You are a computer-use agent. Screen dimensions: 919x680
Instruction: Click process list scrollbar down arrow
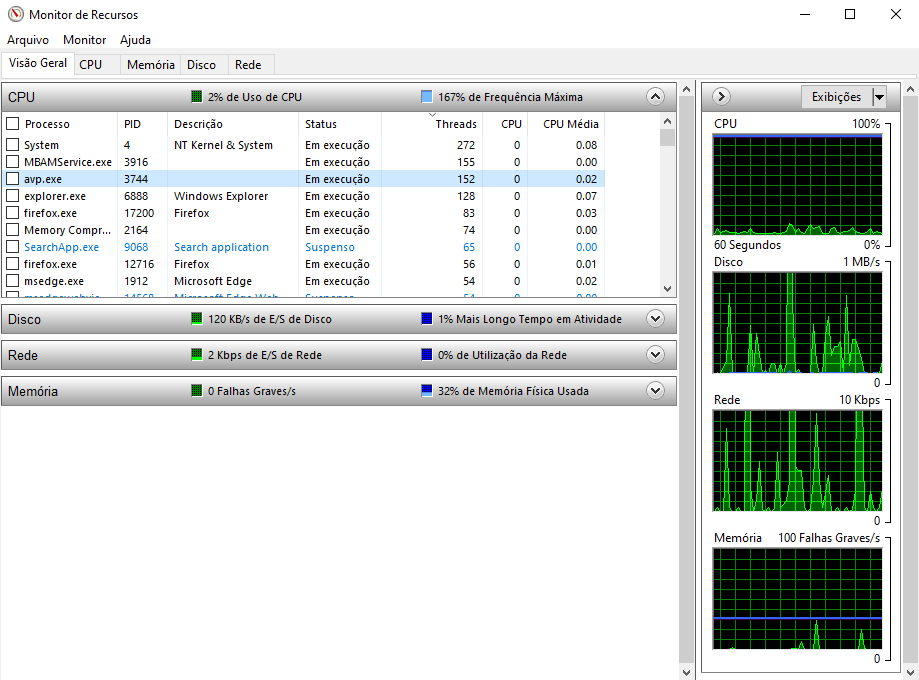click(667, 288)
